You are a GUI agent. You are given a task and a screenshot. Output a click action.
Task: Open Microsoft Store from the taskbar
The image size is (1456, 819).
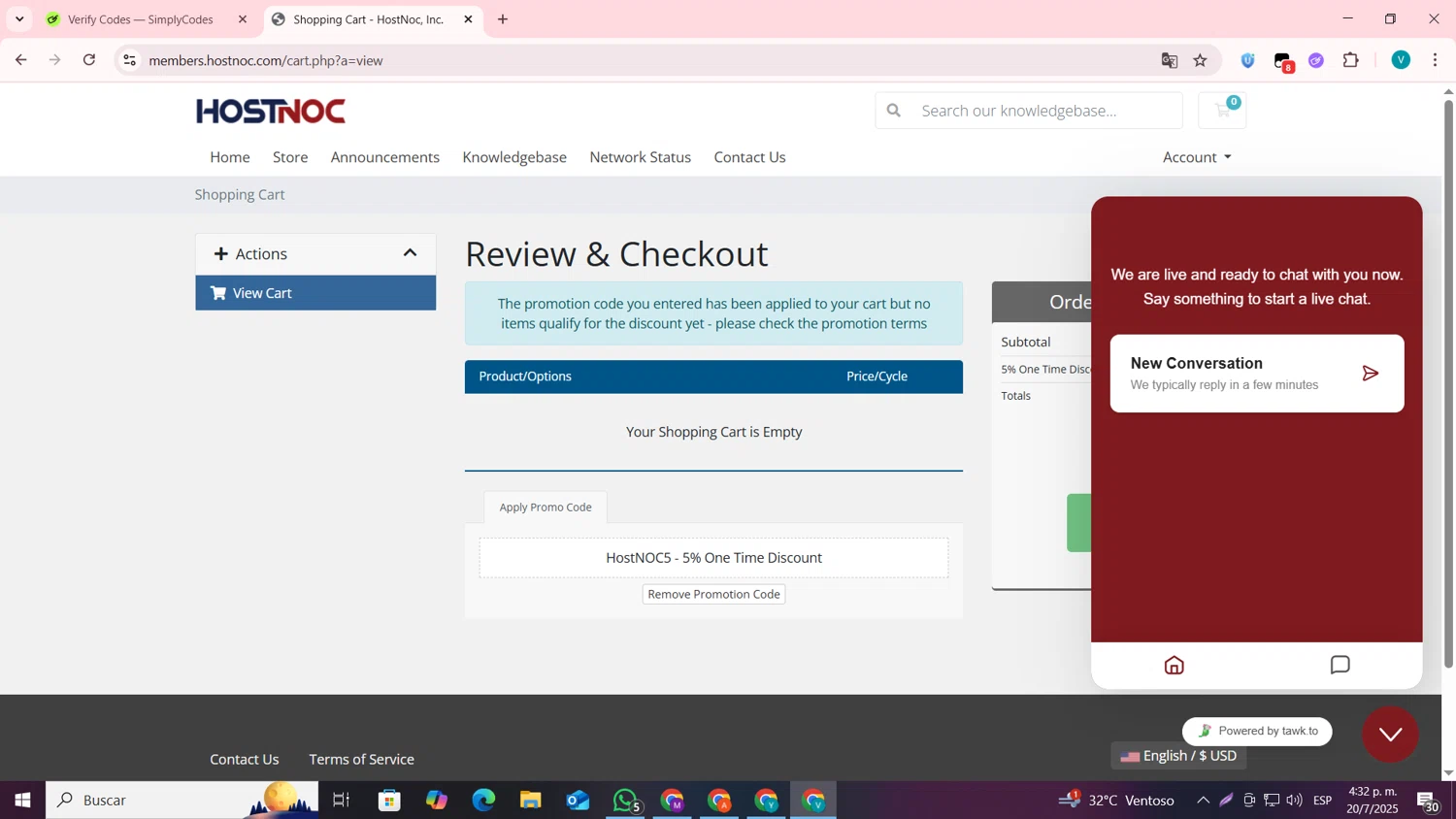(x=389, y=801)
